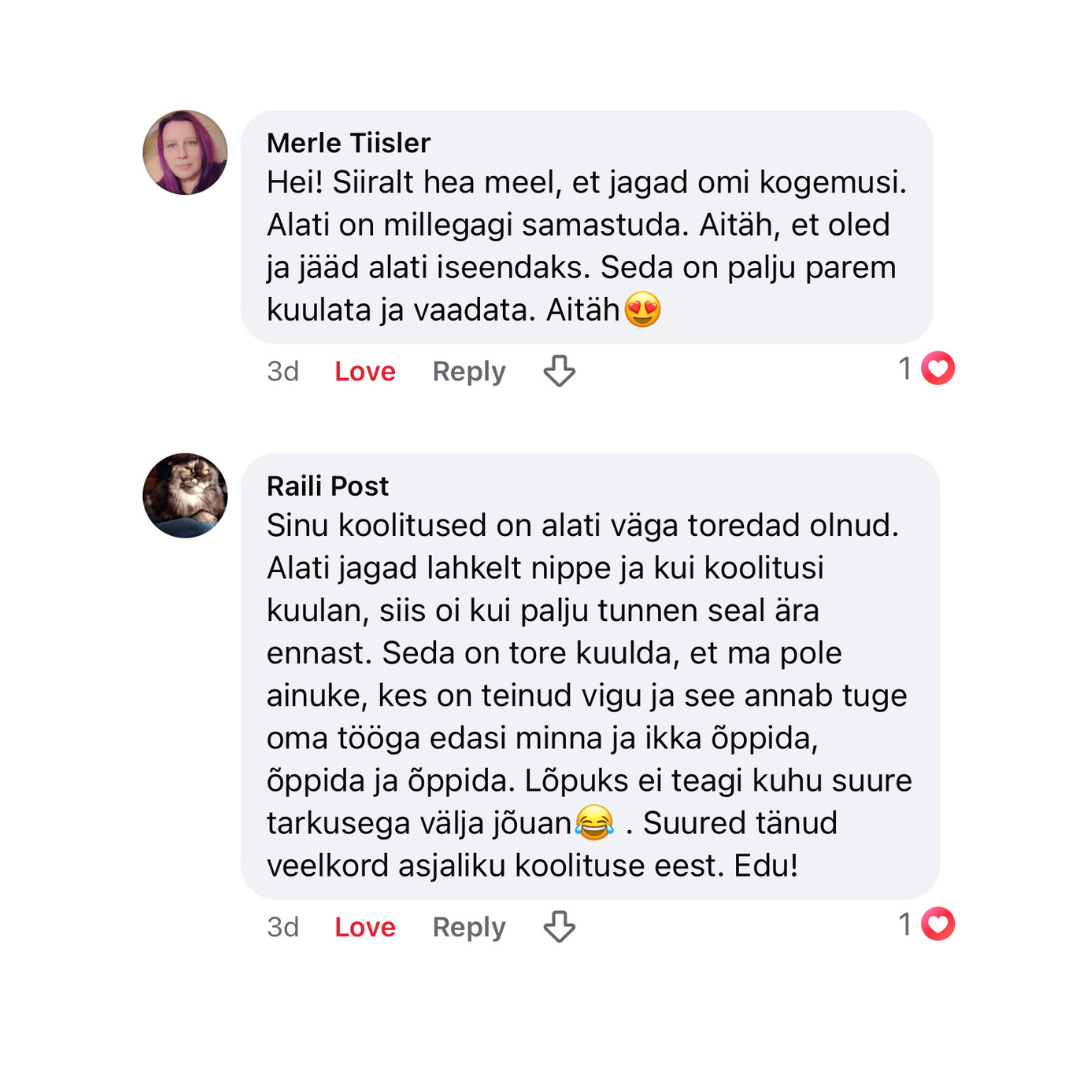Click the down-arrow icon under Merle's comment
The height and width of the screenshot is (1080, 1080).
coord(559,372)
